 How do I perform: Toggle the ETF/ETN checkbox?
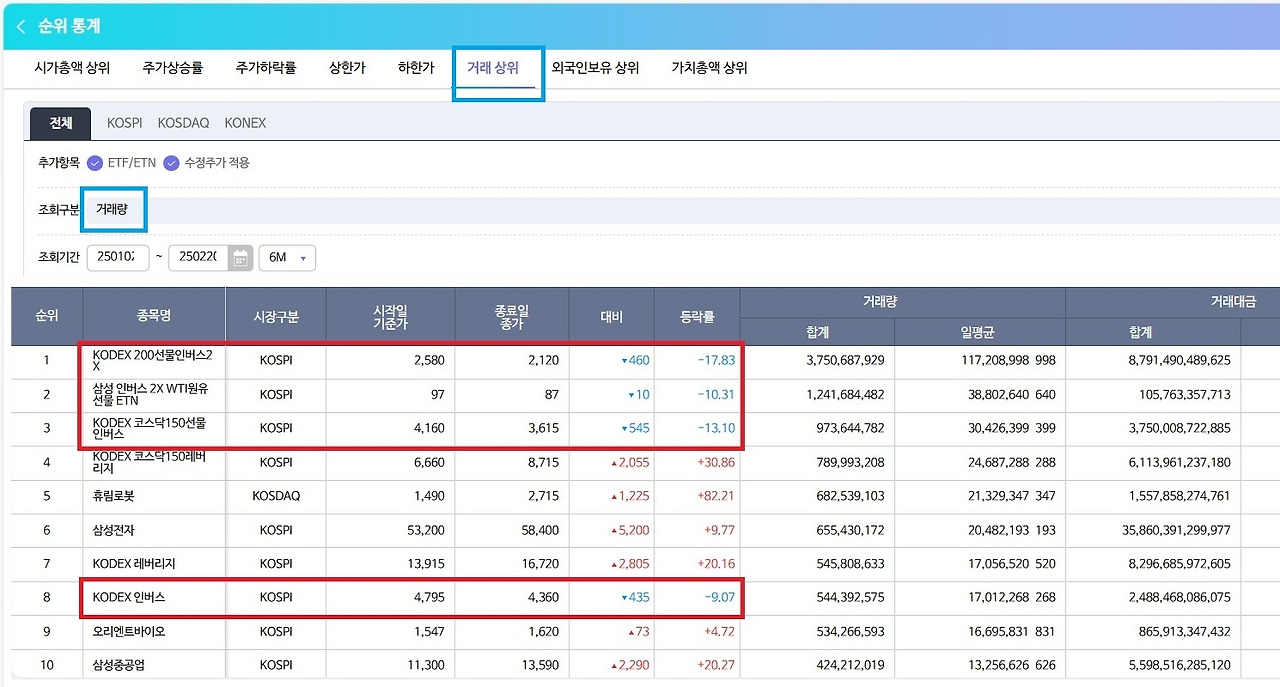tap(95, 163)
